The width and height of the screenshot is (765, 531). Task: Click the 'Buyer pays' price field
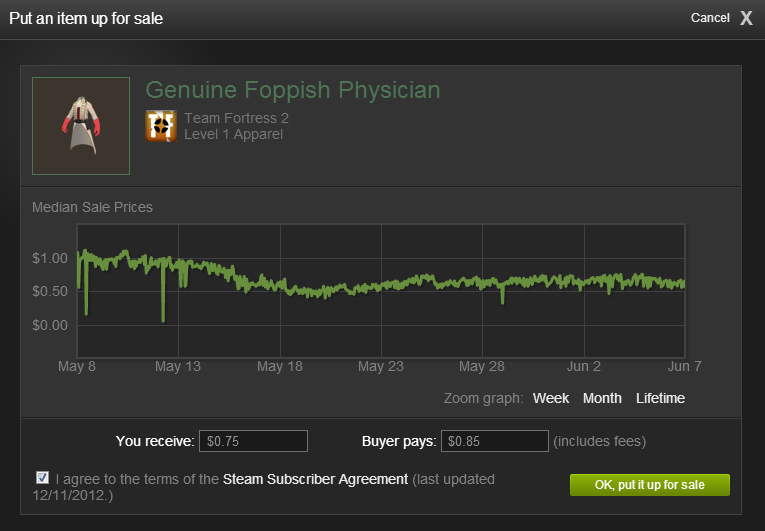pos(495,441)
